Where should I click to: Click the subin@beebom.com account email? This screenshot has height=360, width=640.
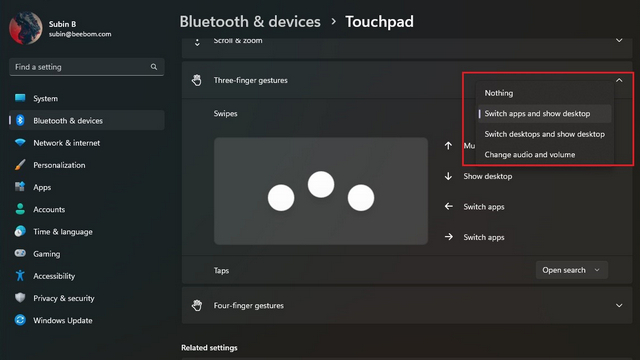[80, 34]
